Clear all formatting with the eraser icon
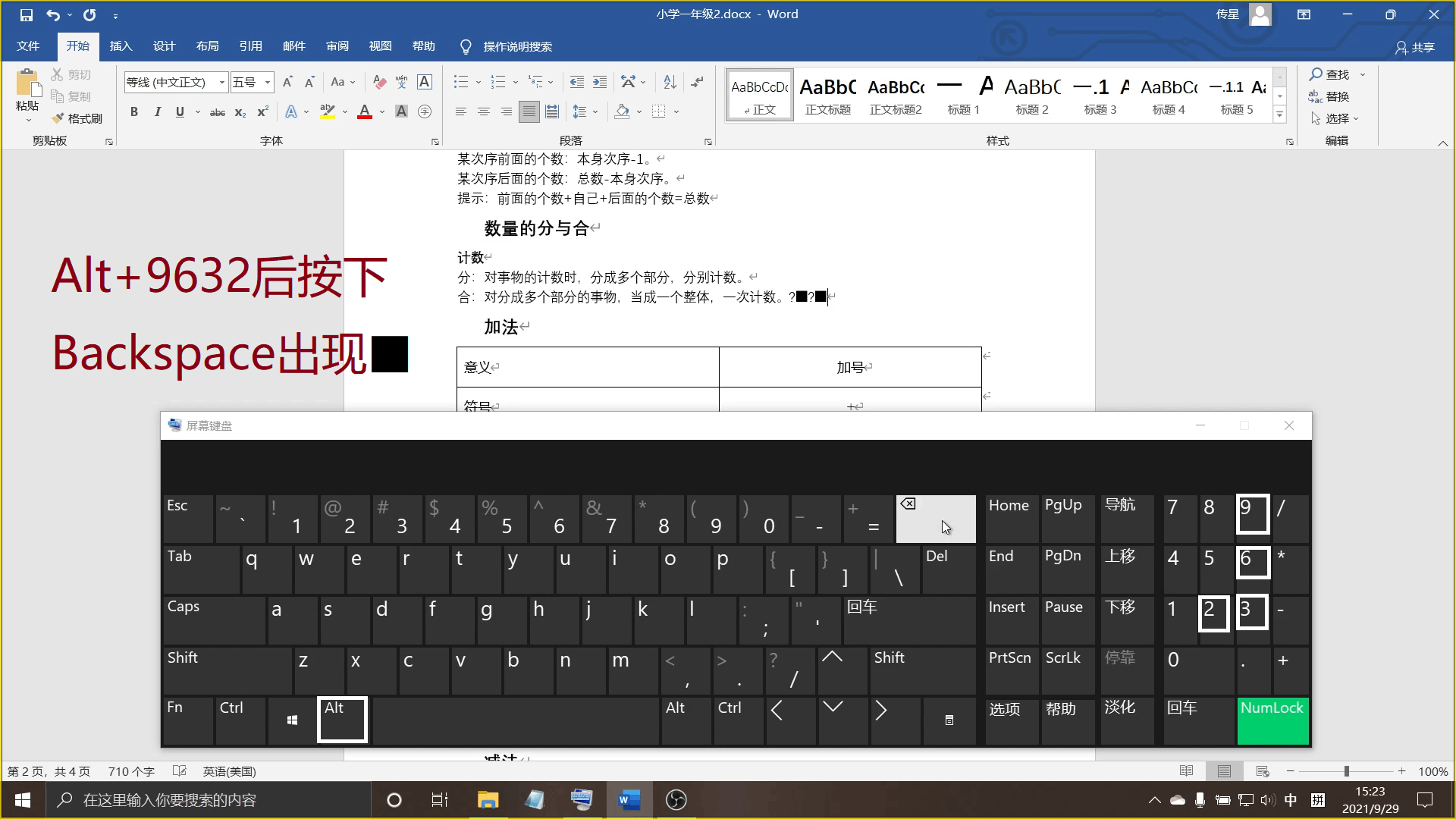This screenshot has width=1456, height=819. click(378, 82)
